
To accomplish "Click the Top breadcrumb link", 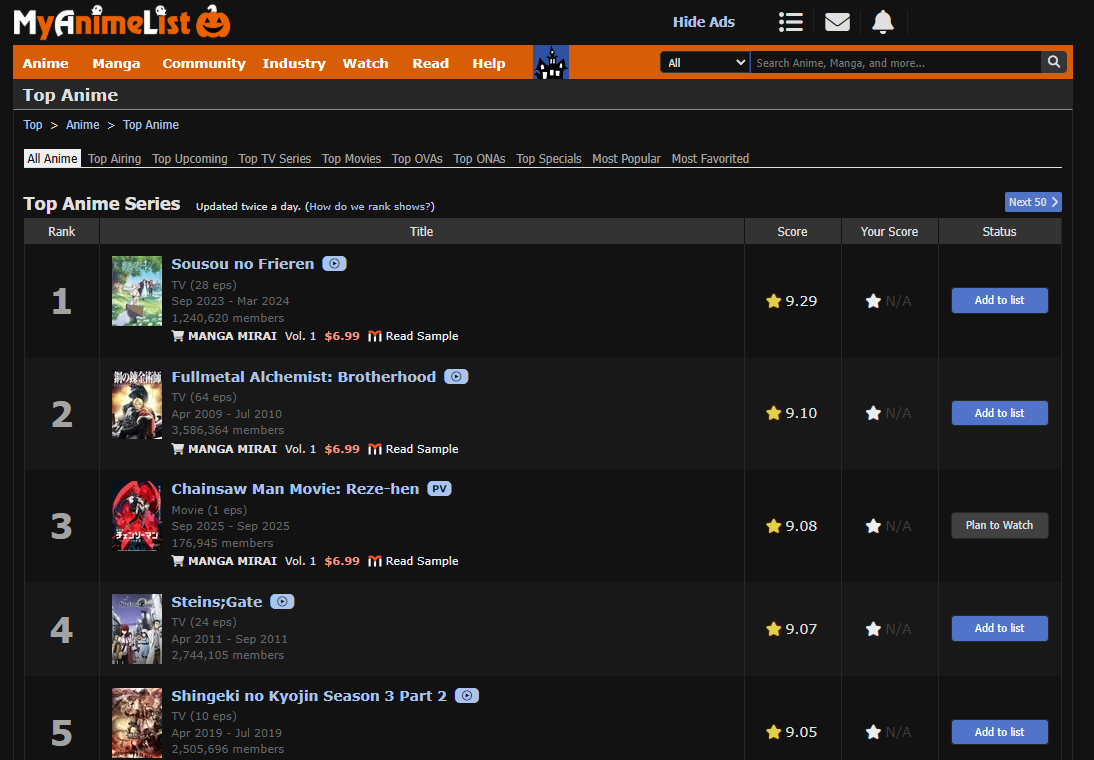I will (x=33, y=125).
